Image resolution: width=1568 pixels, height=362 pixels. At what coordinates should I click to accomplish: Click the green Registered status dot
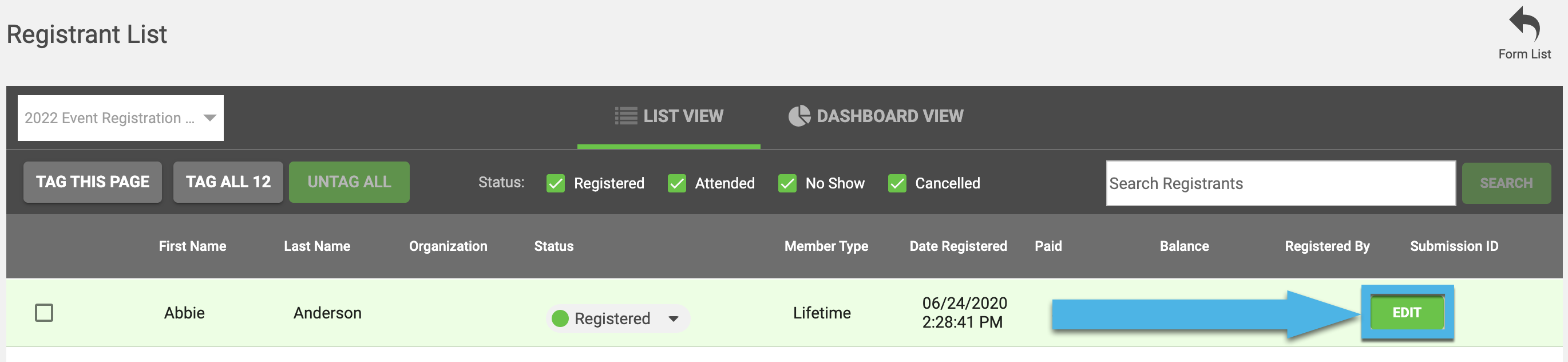pyautogui.click(x=560, y=318)
